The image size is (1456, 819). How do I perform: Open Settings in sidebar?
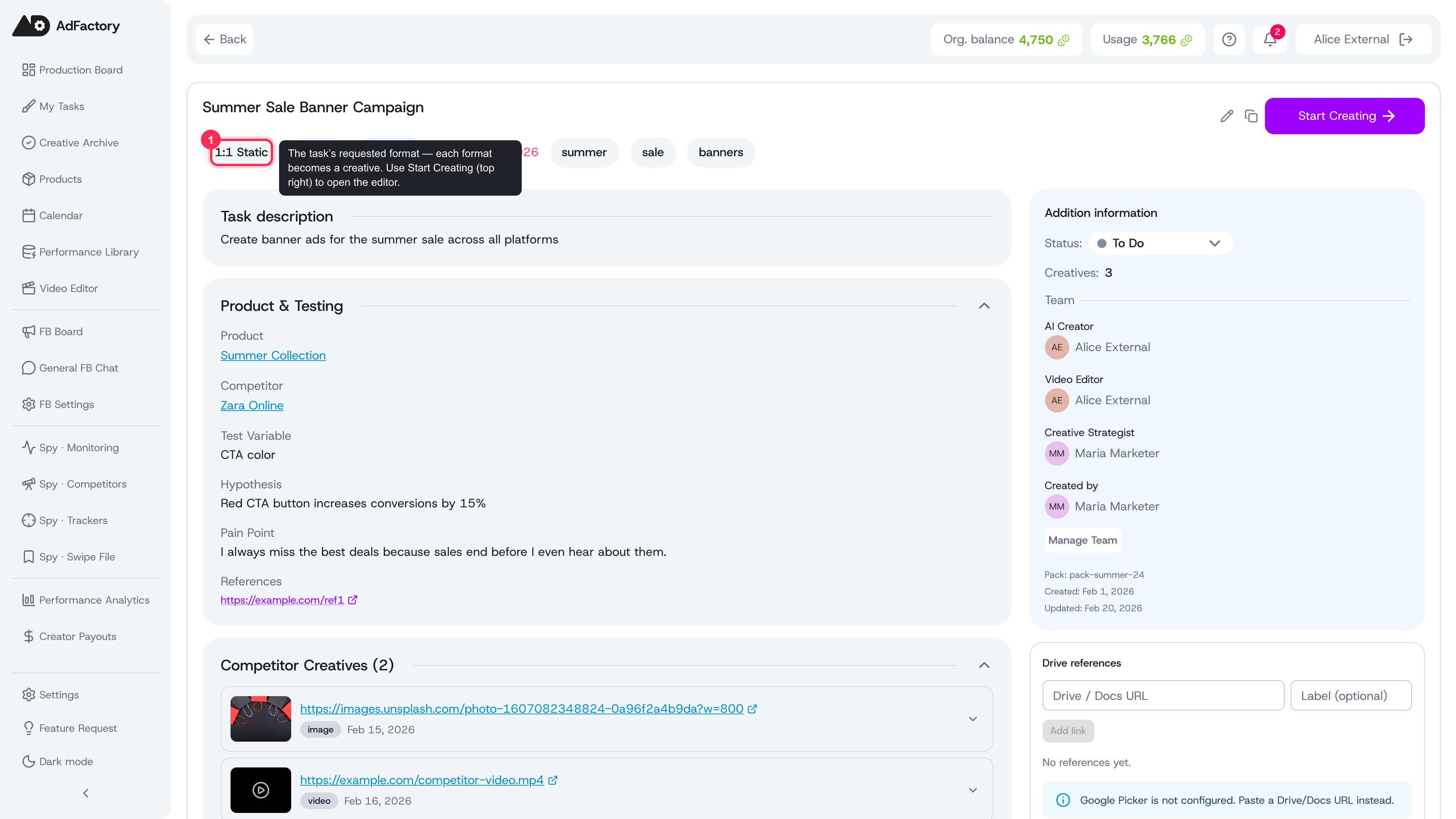50,695
